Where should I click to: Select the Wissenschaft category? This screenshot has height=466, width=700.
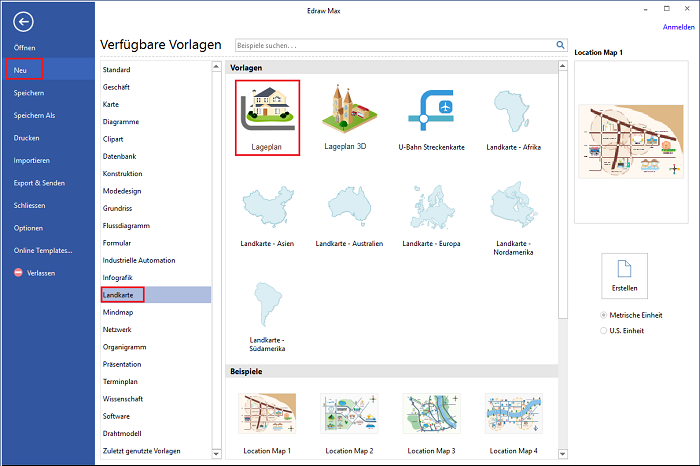(123, 399)
